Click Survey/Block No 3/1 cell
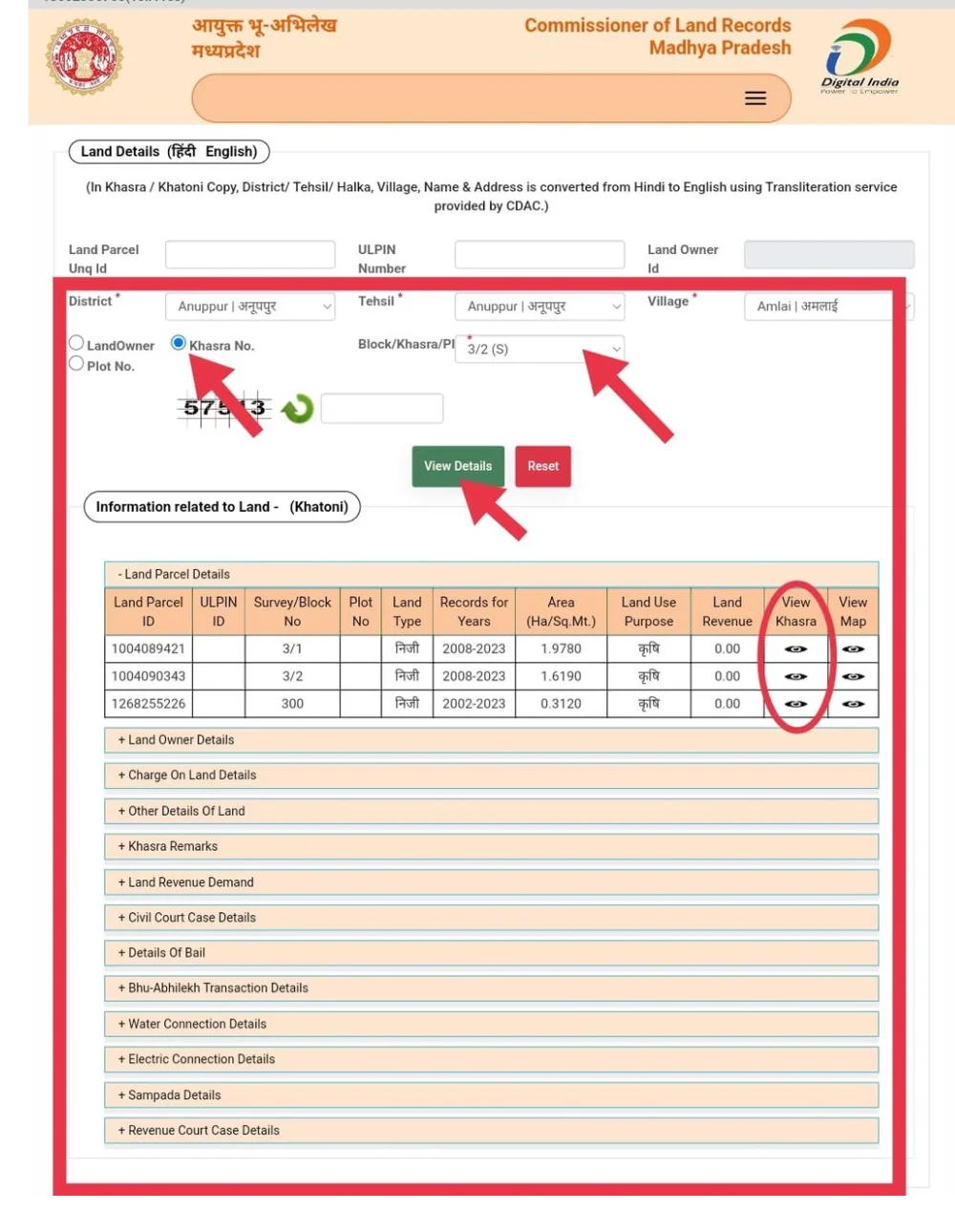Image resolution: width=955 pixels, height=1232 pixels. click(292, 648)
